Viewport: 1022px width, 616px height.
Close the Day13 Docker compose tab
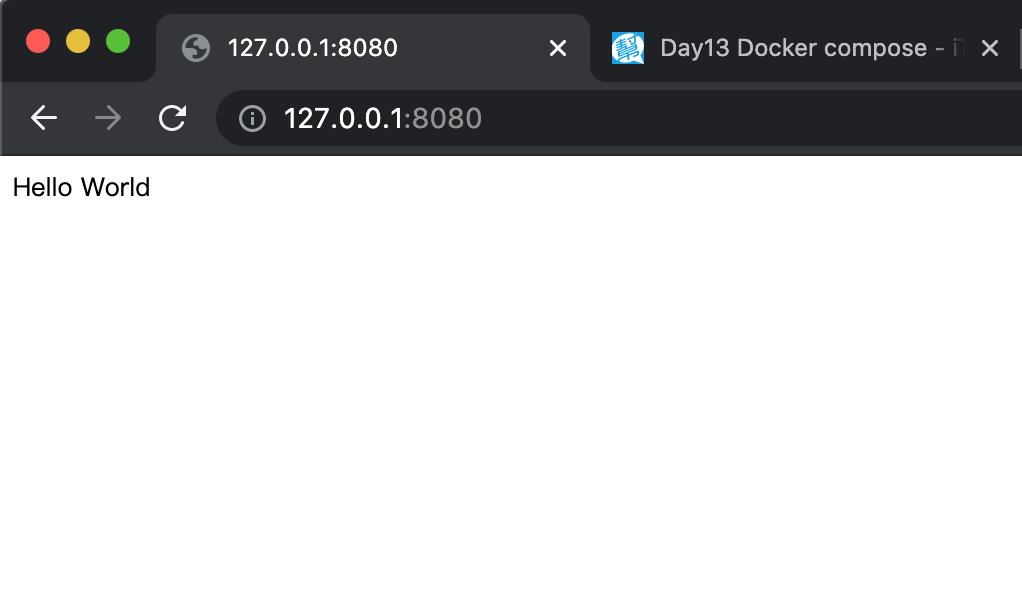[989, 48]
